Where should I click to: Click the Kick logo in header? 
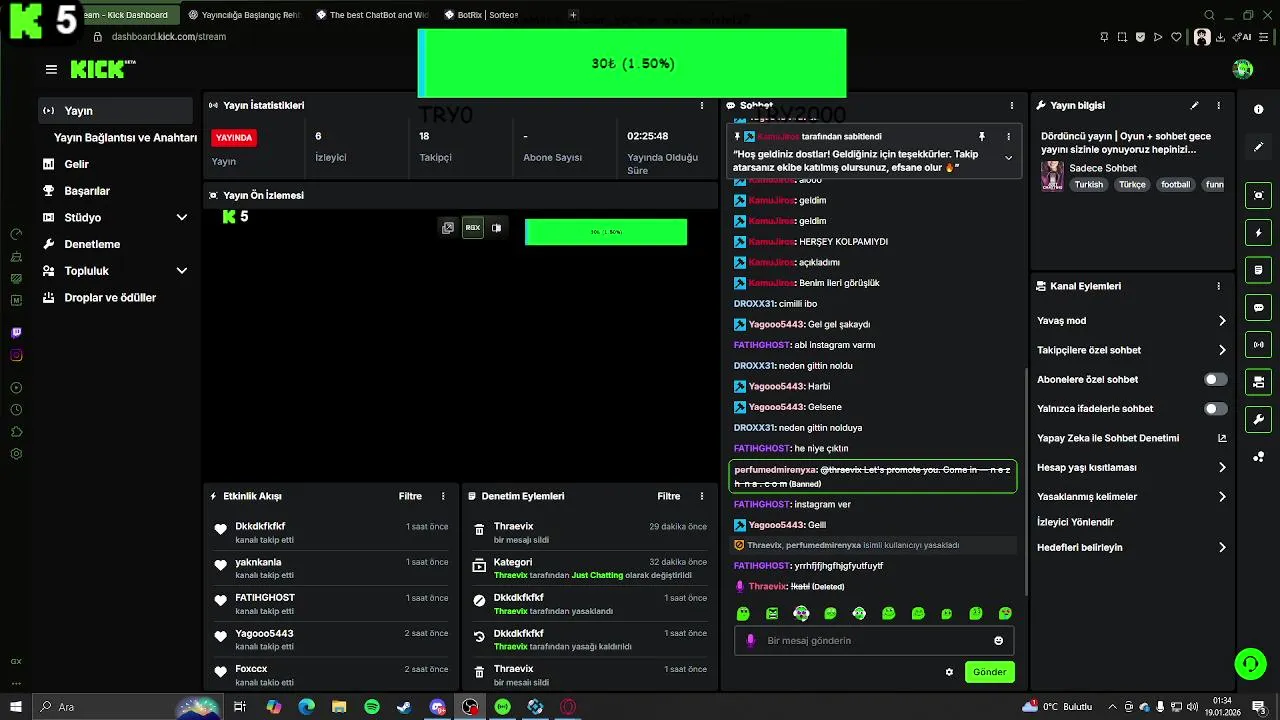click(x=102, y=69)
